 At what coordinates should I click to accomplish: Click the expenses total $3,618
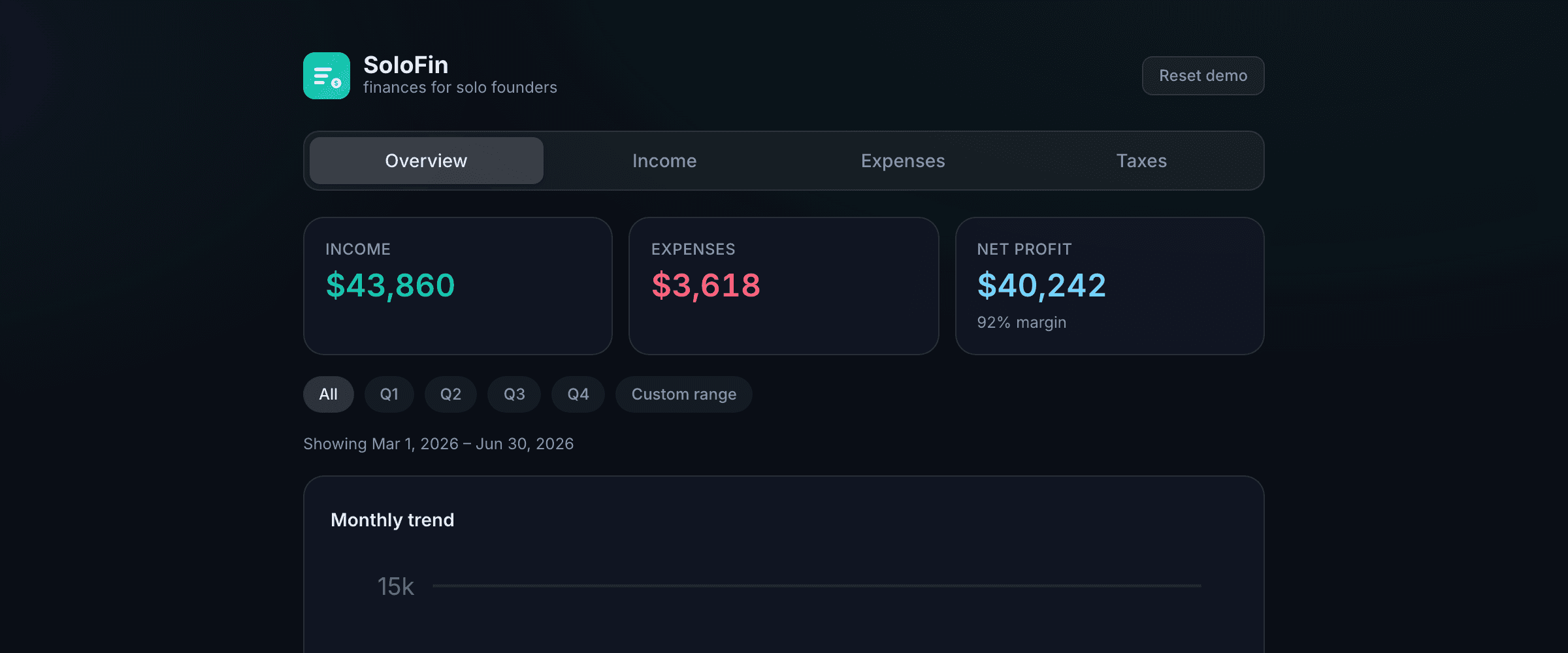(706, 285)
